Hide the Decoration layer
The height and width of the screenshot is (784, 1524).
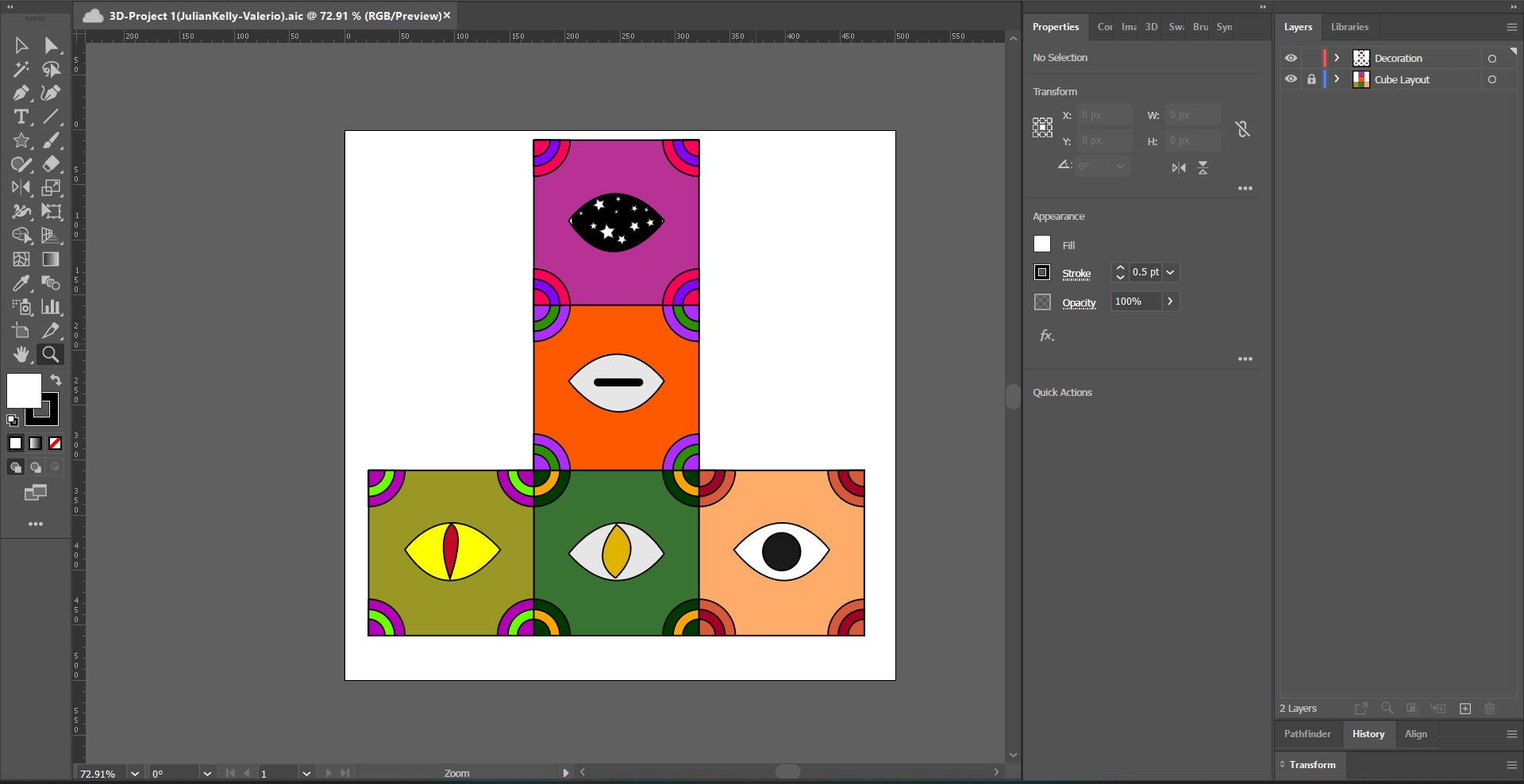pos(1291,58)
